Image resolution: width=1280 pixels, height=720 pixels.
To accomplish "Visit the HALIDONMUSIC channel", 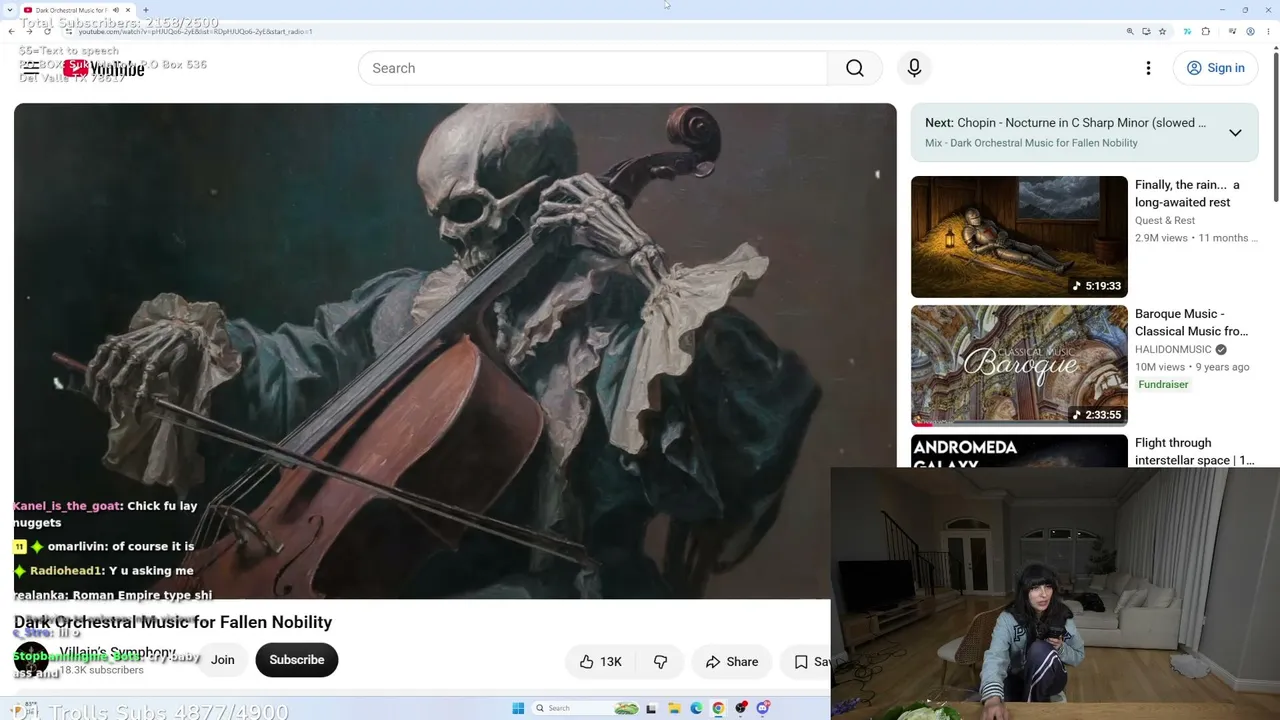I will click(1173, 350).
